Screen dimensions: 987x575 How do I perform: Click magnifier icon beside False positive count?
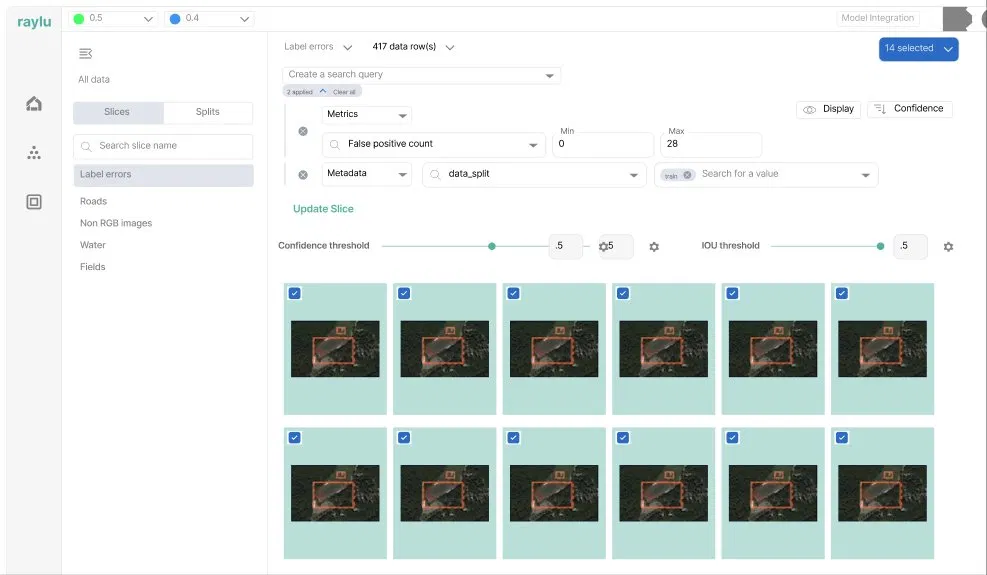[x=335, y=144]
